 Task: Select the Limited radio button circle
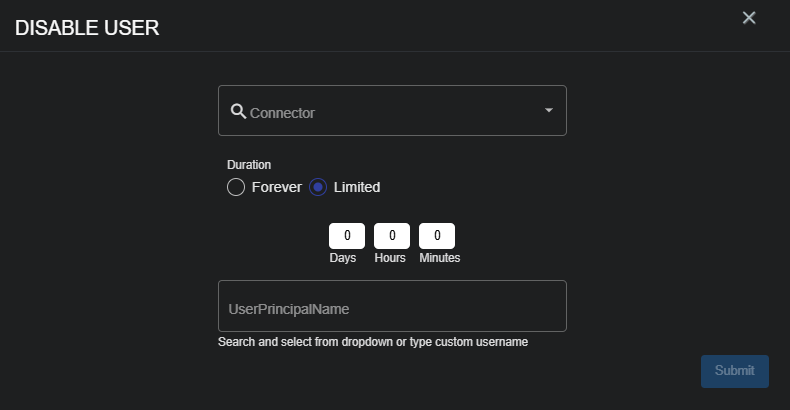click(x=318, y=187)
